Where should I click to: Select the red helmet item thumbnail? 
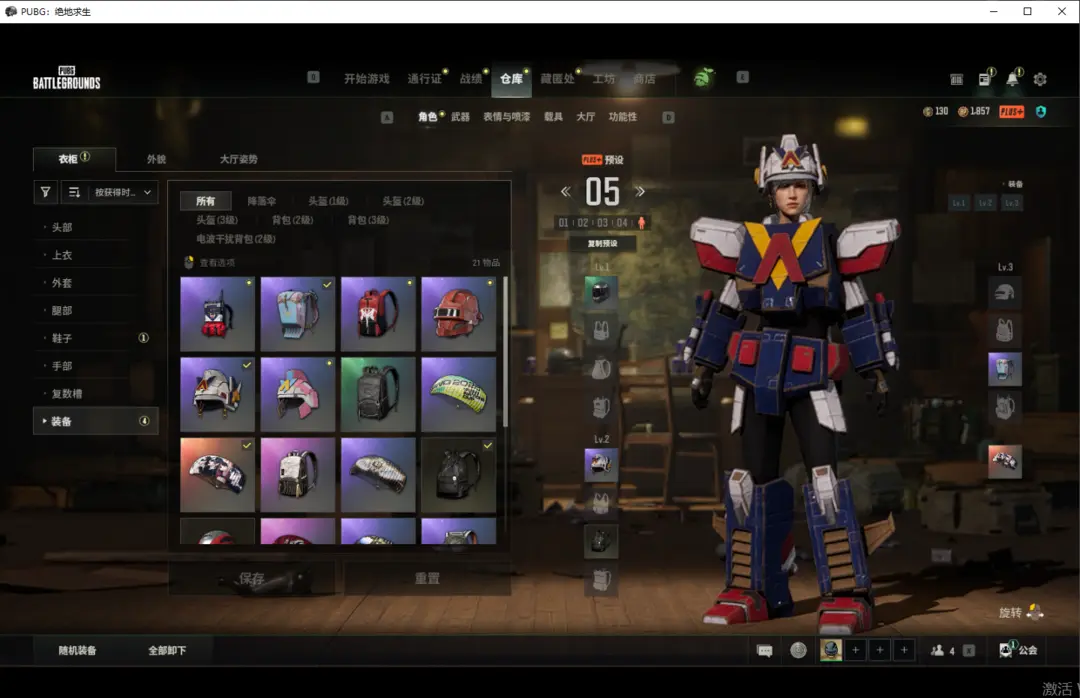click(x=458, y=314)
